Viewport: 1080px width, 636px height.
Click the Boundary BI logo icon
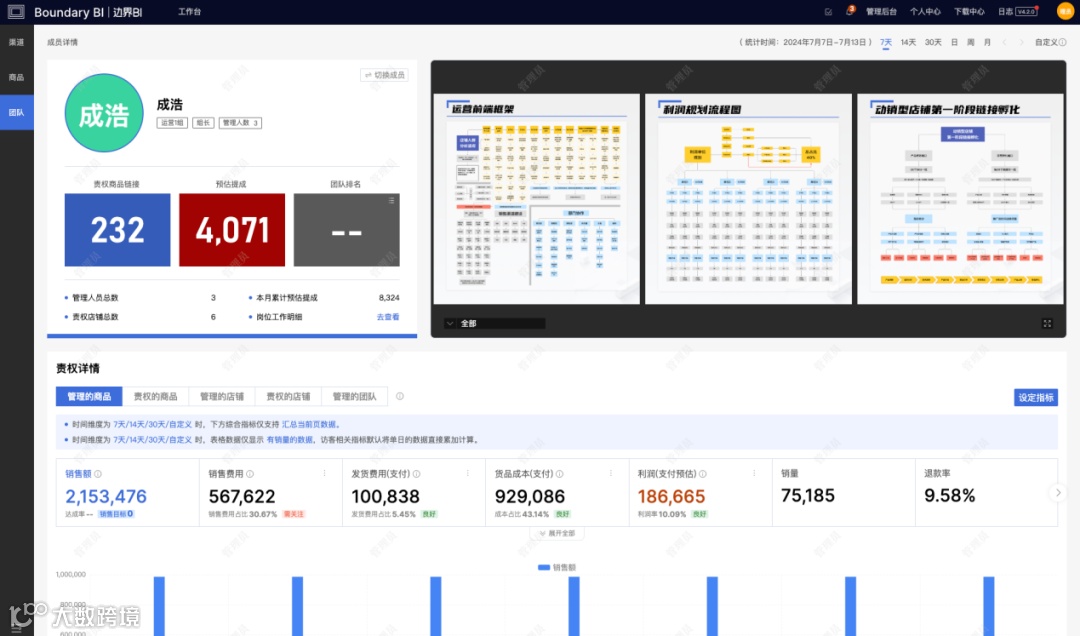(16, 12)
